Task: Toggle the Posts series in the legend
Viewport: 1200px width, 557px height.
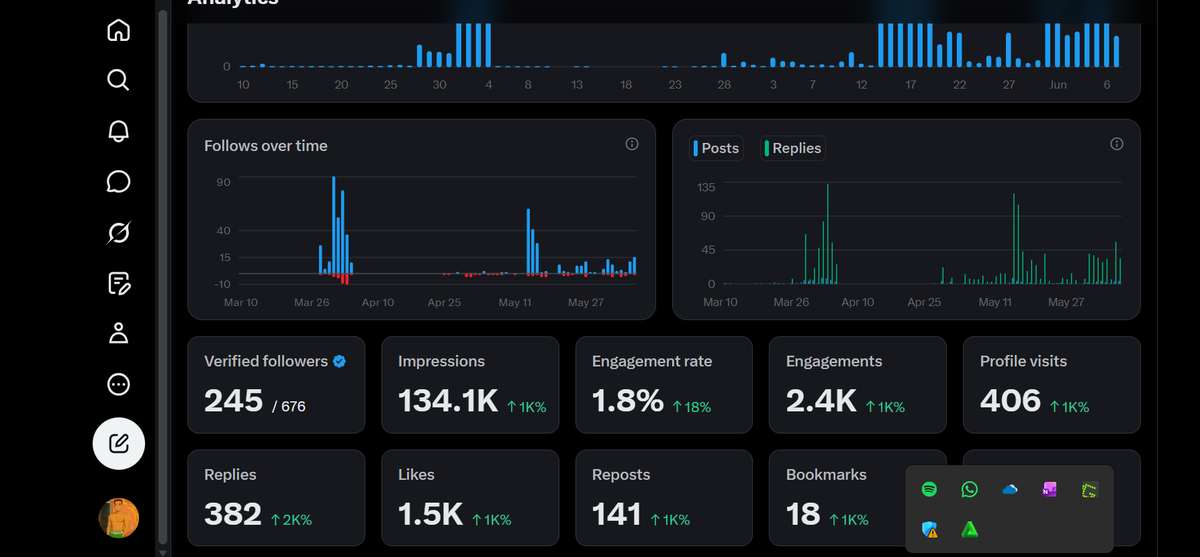Action: pyautogui.click(x=716, y=148)
